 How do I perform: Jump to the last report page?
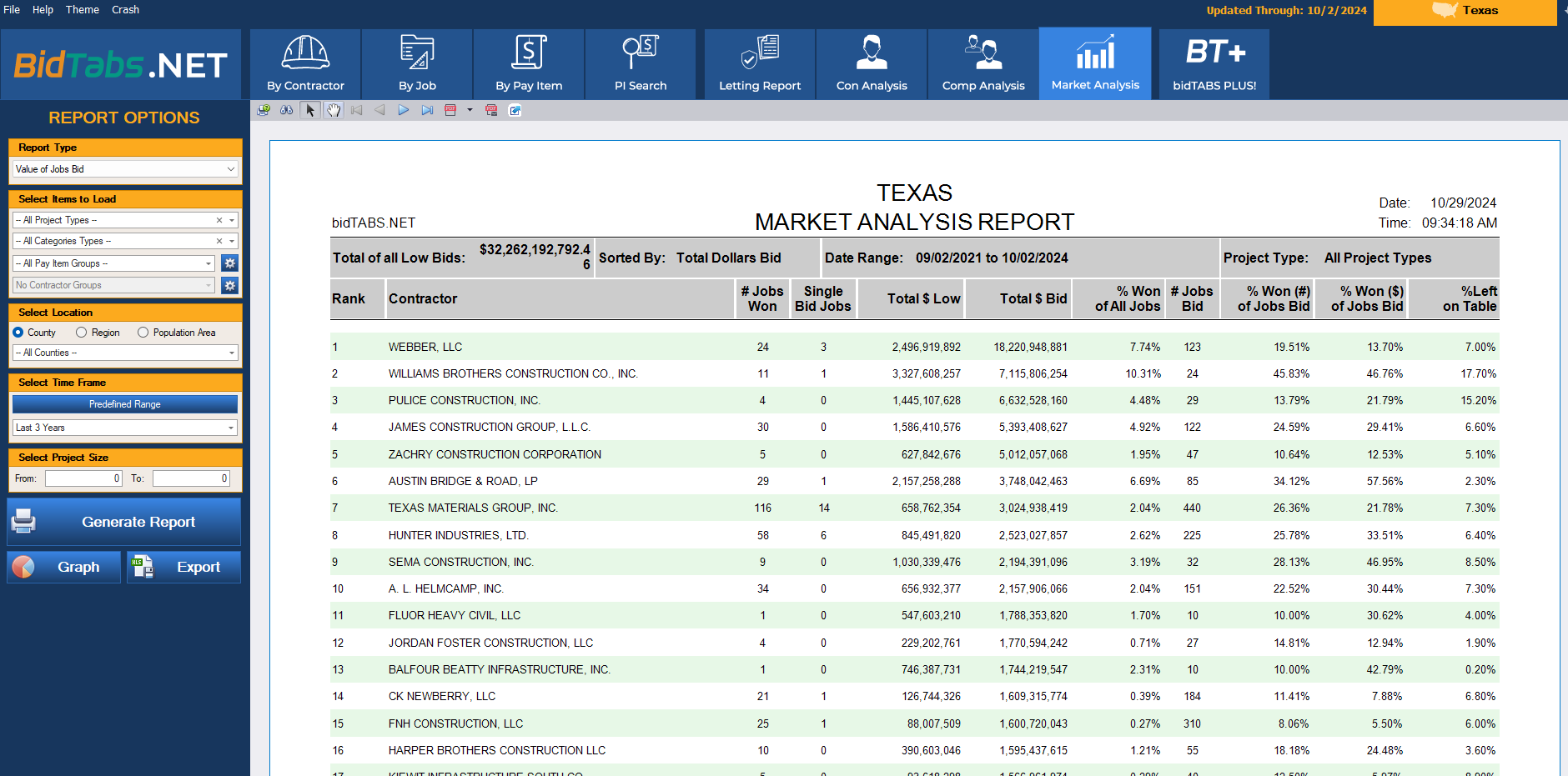(x=427, y=110)
